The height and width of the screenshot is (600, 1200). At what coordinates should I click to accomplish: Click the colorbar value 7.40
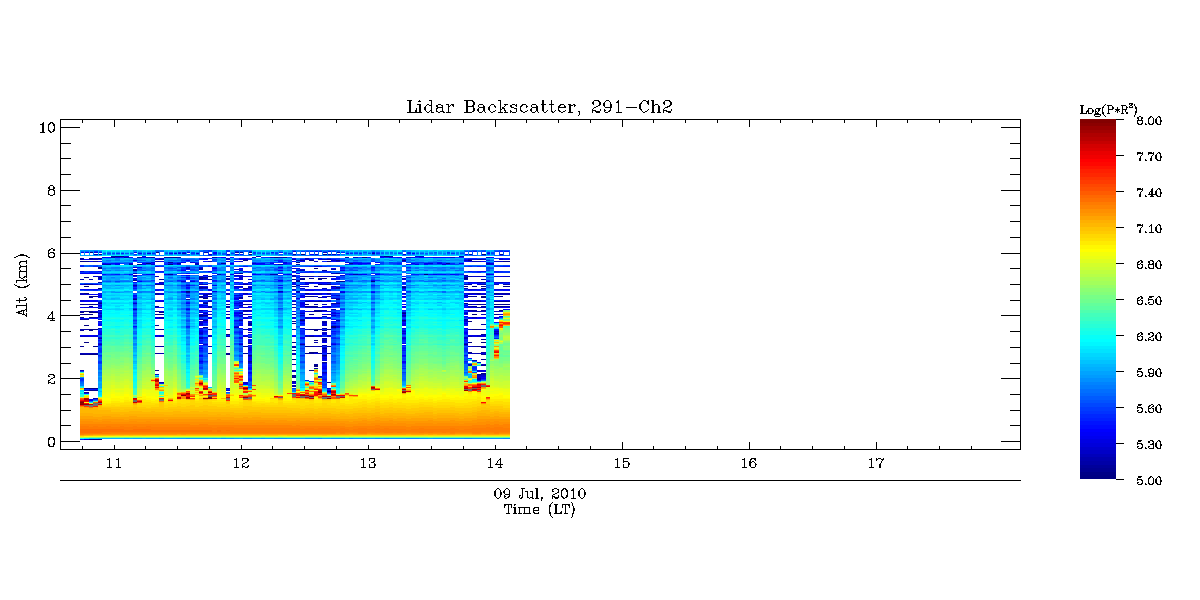[x=1150, y=193]
